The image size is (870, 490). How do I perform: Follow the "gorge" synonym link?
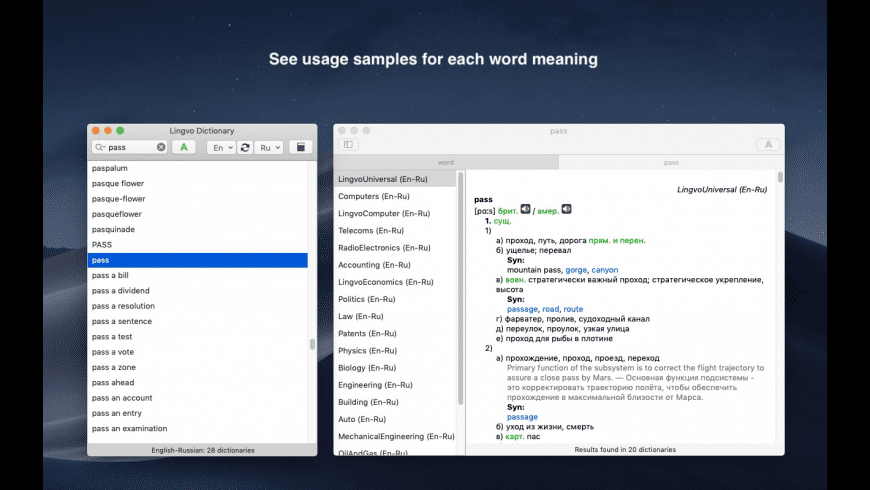pyautogui.click(x=576, y=270)
